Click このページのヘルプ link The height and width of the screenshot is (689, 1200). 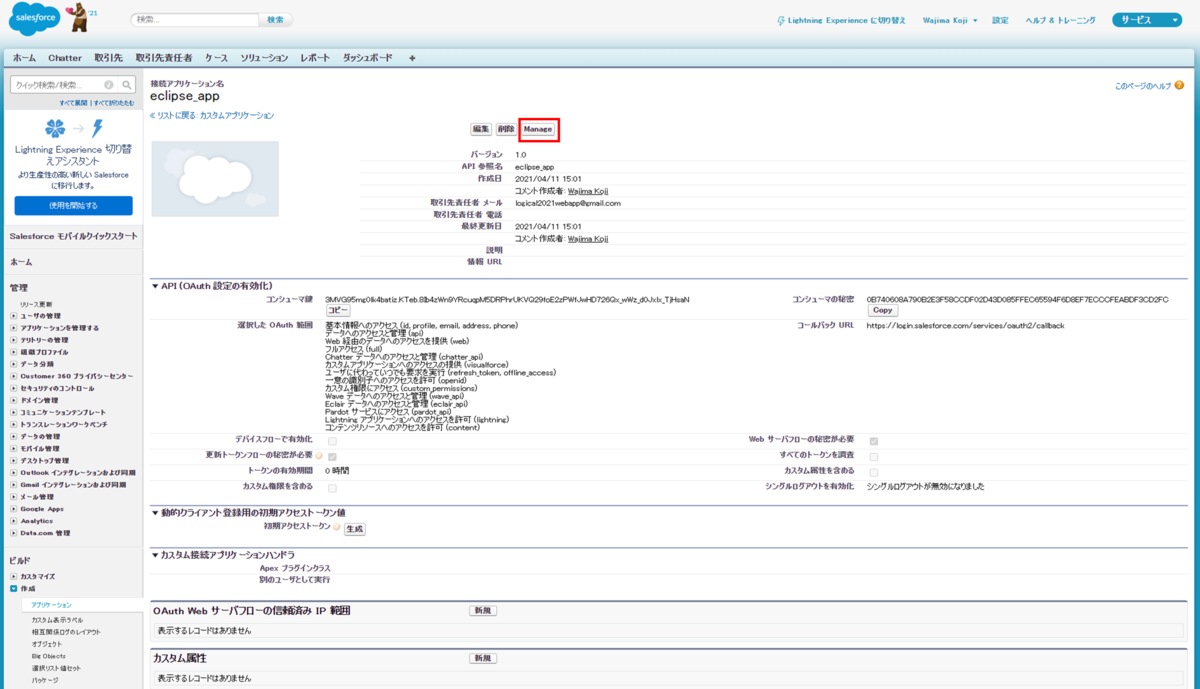[1143, 87]
